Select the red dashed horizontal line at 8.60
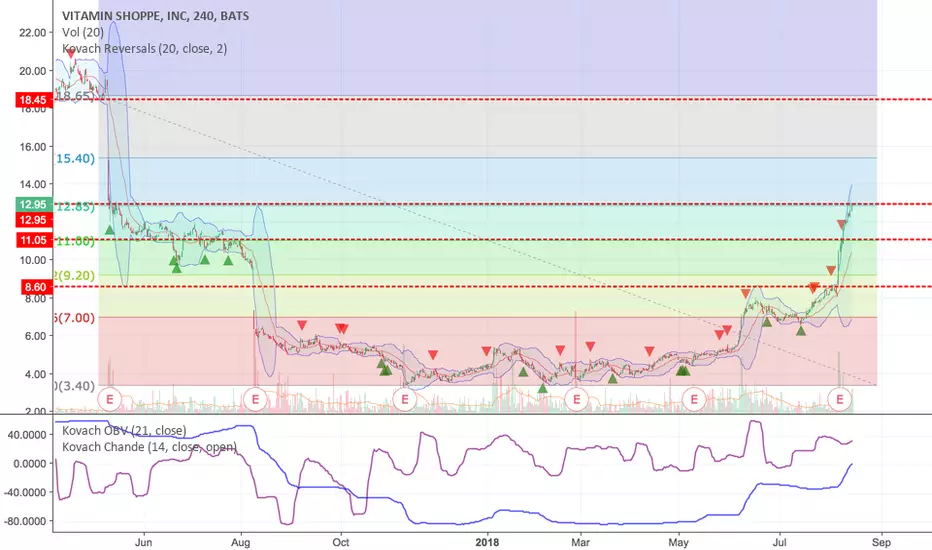The width and height of the screenshot is (932, 550). pyautogui.click(x=492, y=287)
